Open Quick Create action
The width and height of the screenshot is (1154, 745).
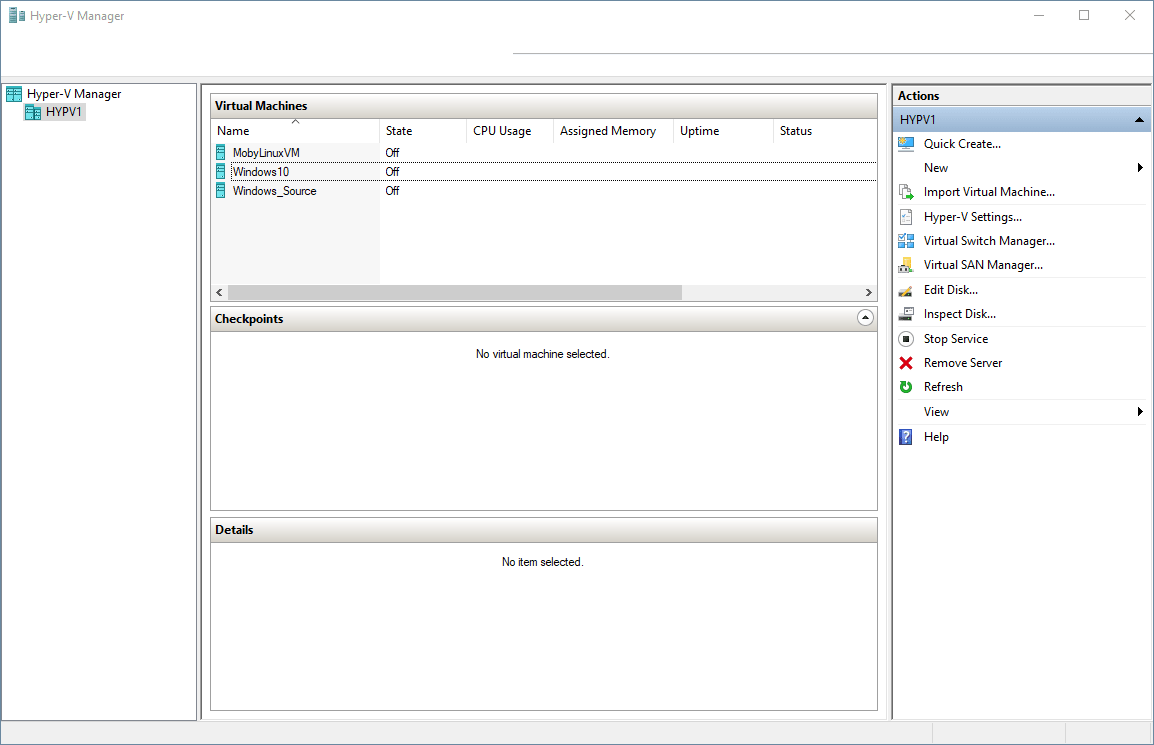coord(962,144)
